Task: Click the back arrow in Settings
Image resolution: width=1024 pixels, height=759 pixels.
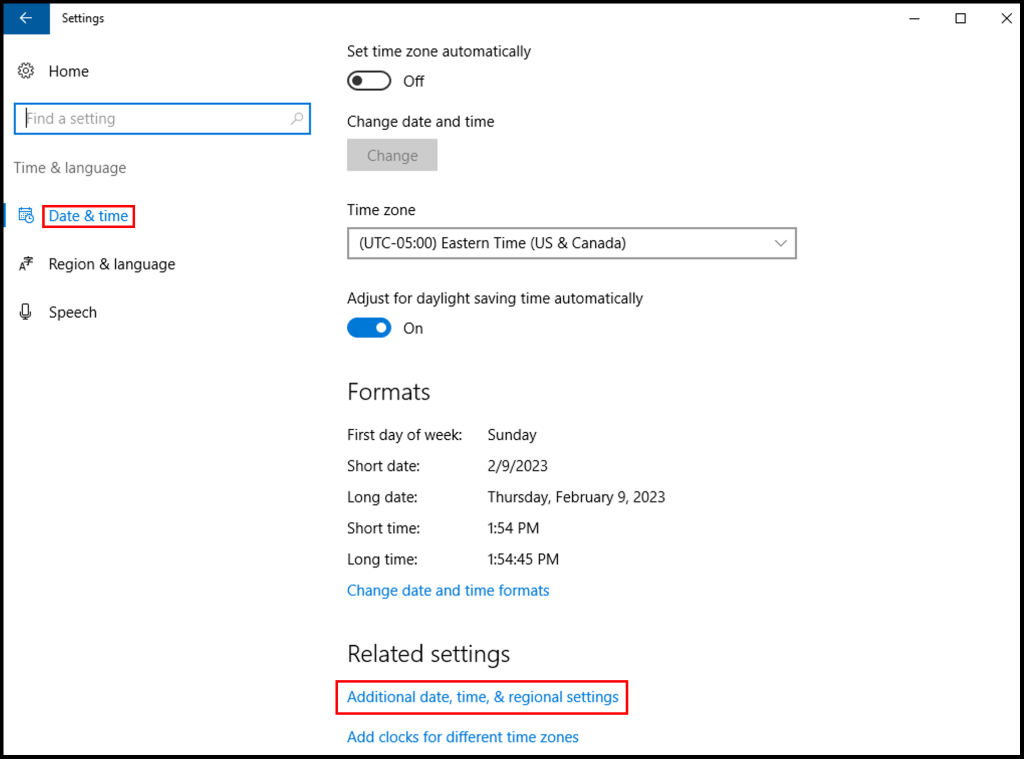Action: pyautogui.click(x=26, y=18)
